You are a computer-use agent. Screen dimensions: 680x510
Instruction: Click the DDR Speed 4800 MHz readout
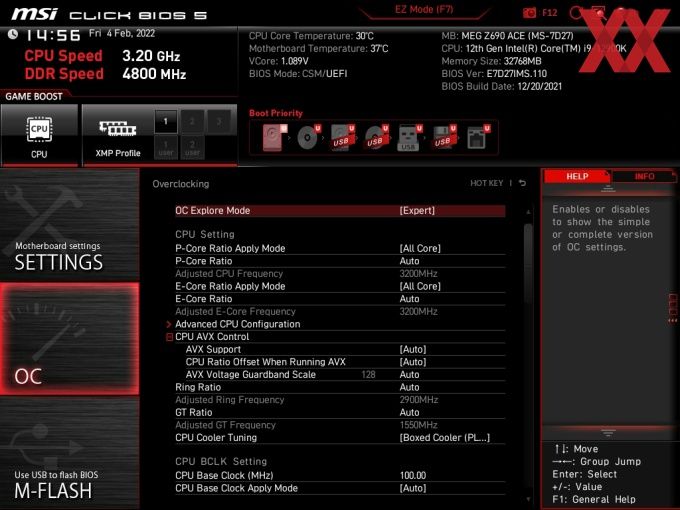pos(154,74)
